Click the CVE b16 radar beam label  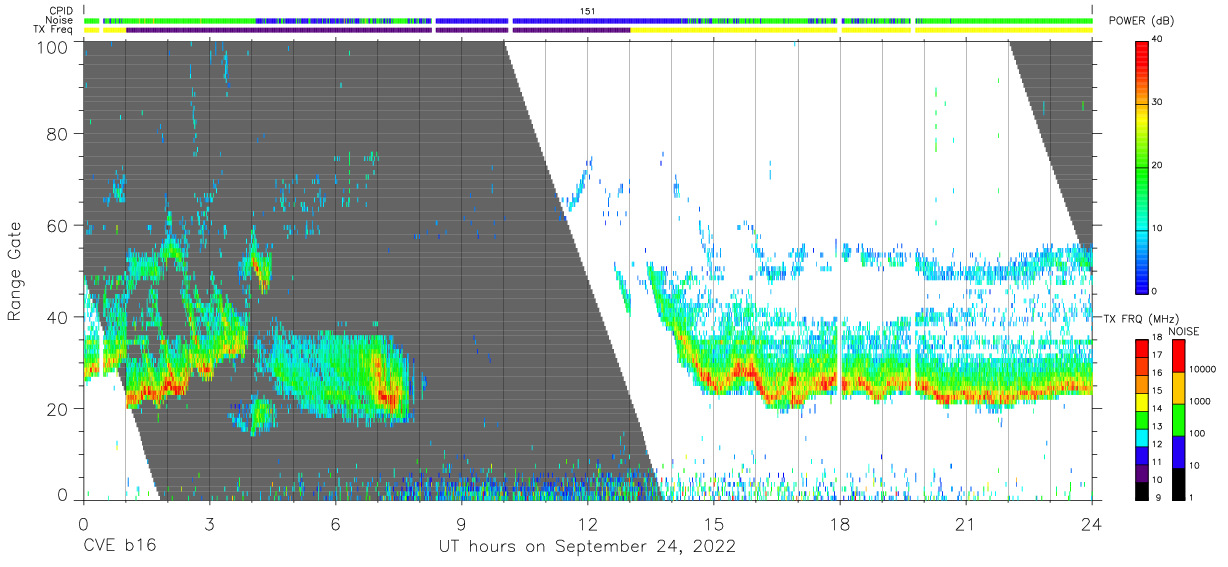point(119,547)
